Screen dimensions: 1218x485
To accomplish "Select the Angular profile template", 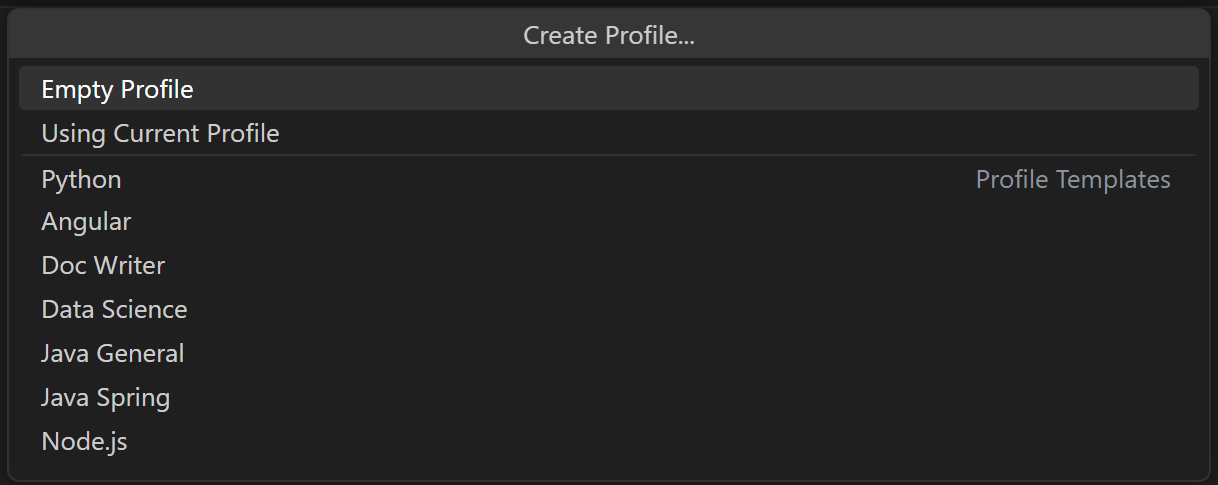I will (86, 222).
